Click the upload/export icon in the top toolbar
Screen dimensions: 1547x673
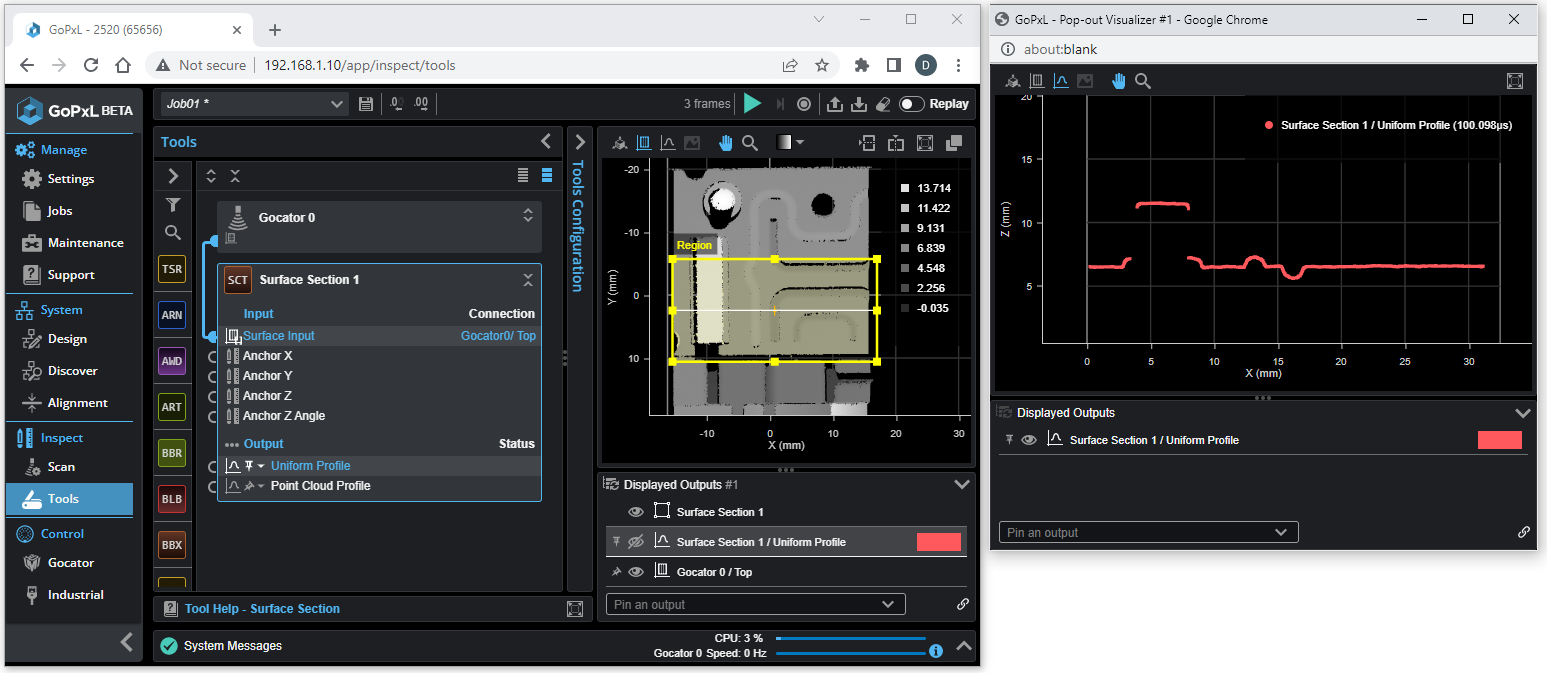836,103
